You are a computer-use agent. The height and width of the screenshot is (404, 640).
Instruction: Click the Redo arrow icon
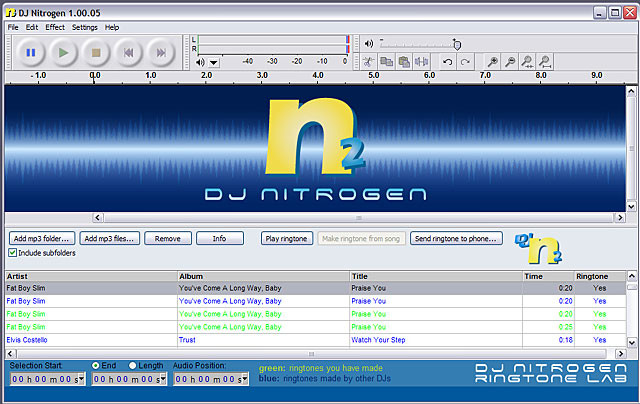click(465, 62)
